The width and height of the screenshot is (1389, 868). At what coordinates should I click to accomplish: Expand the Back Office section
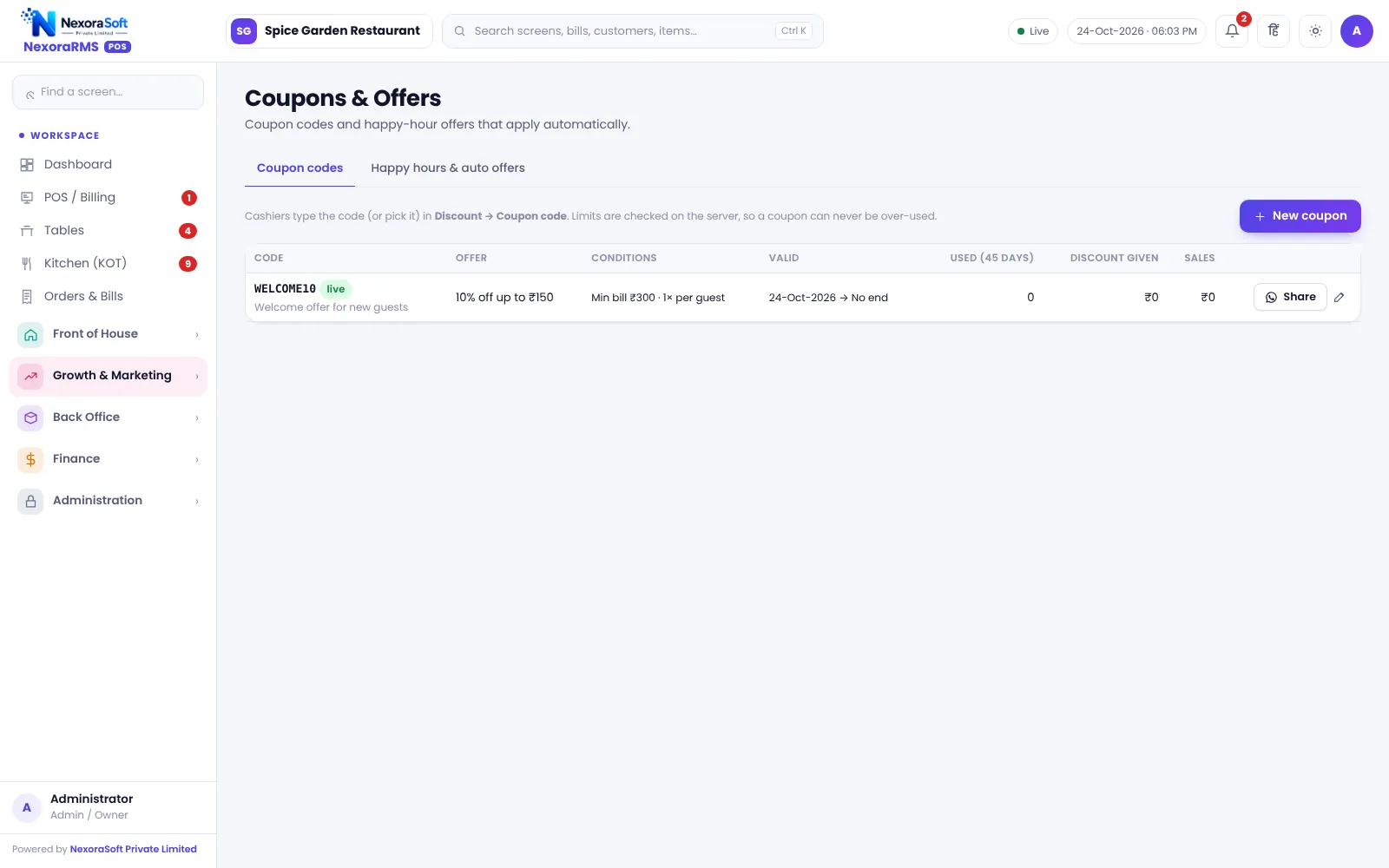(108, 418)
